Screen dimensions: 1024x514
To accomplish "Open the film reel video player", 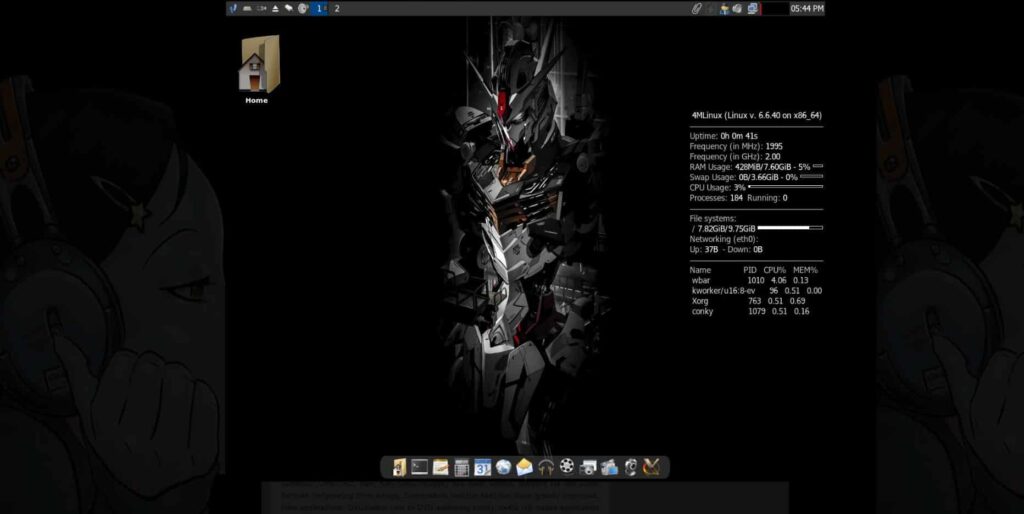I will 567,467.
